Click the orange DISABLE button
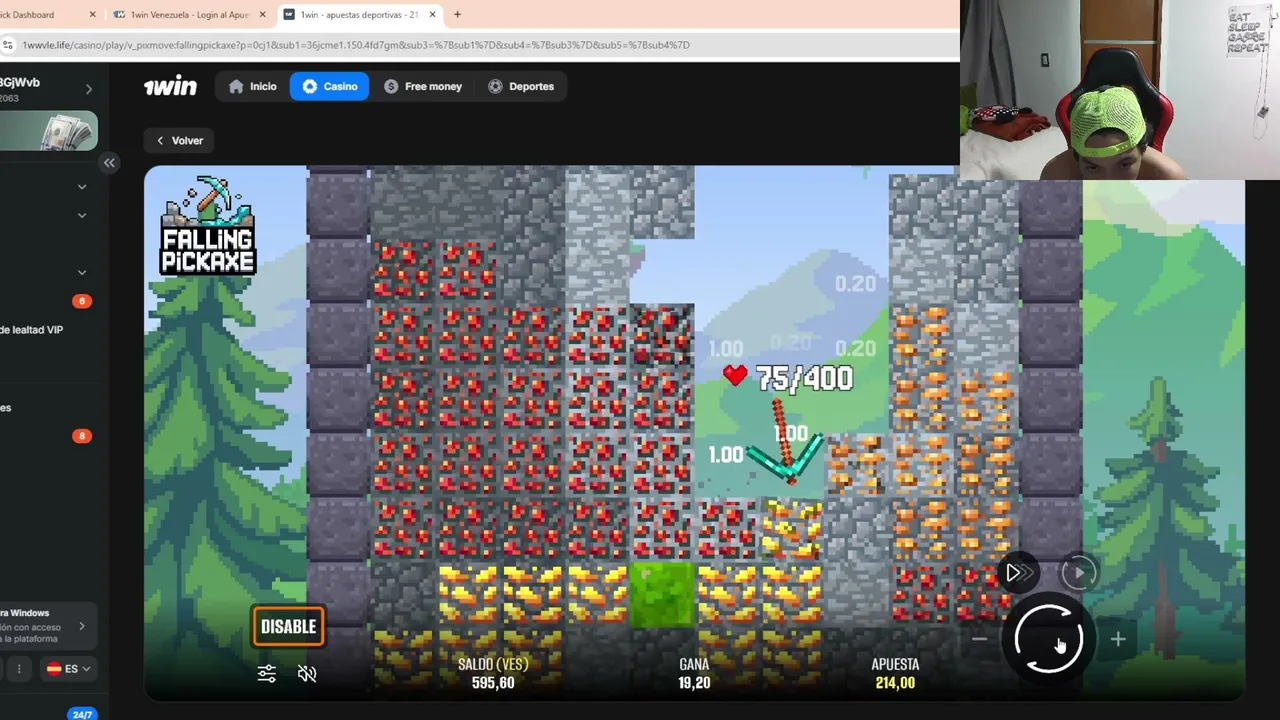This screenshot has width=1280, height=720. point(288,627)
